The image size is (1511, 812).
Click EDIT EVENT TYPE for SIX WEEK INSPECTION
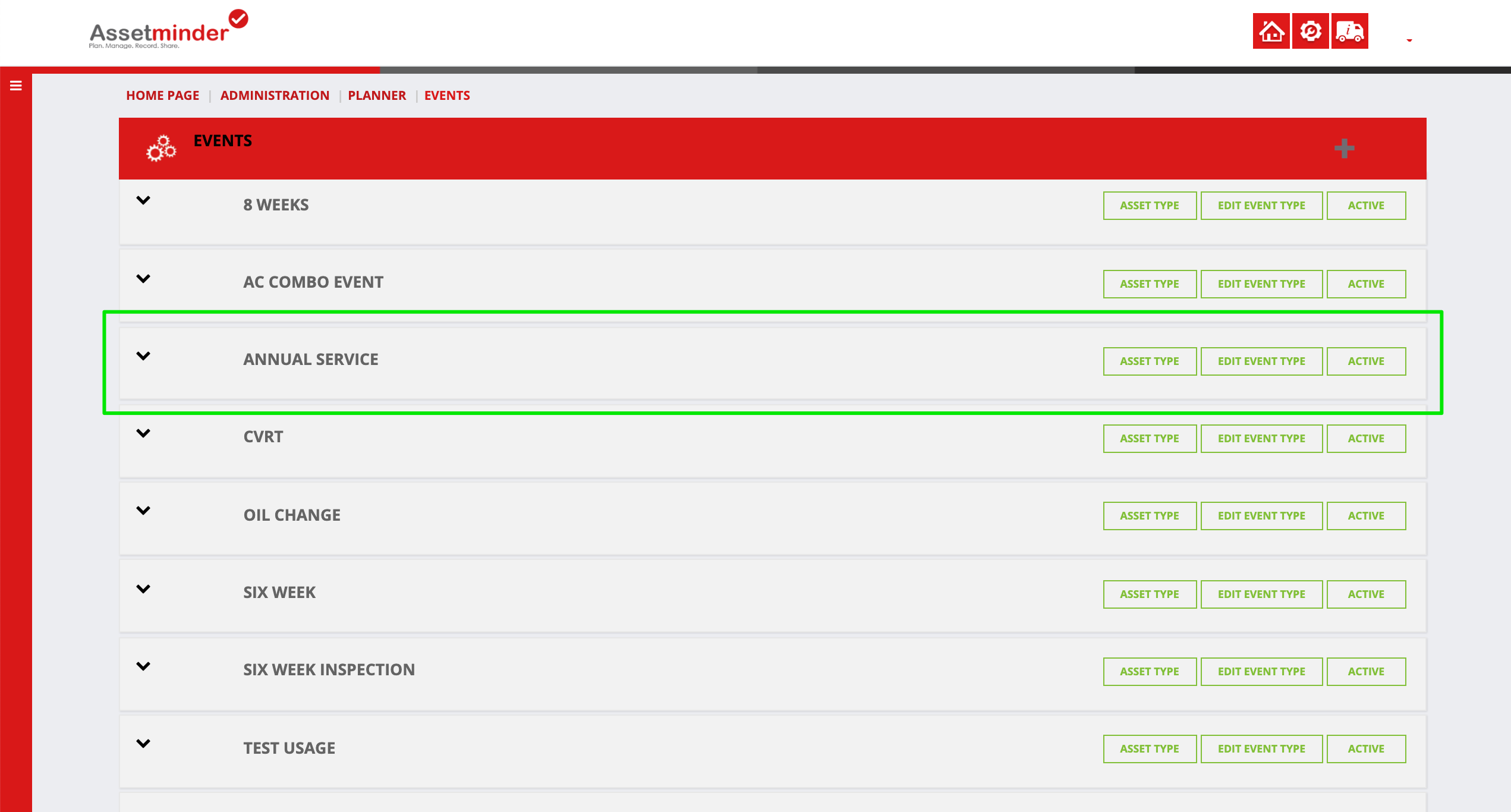[x=1261, y=672]
